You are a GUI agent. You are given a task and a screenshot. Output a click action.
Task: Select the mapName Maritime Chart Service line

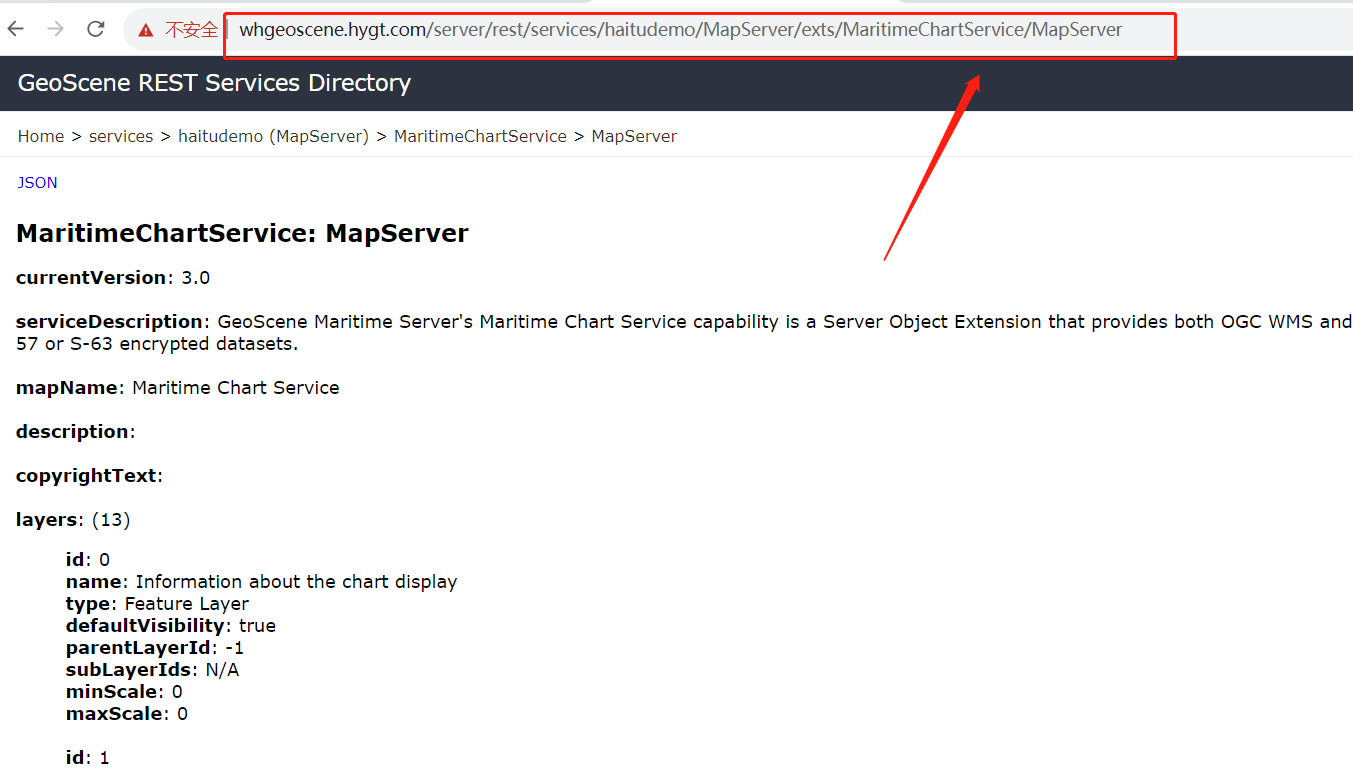178,388
